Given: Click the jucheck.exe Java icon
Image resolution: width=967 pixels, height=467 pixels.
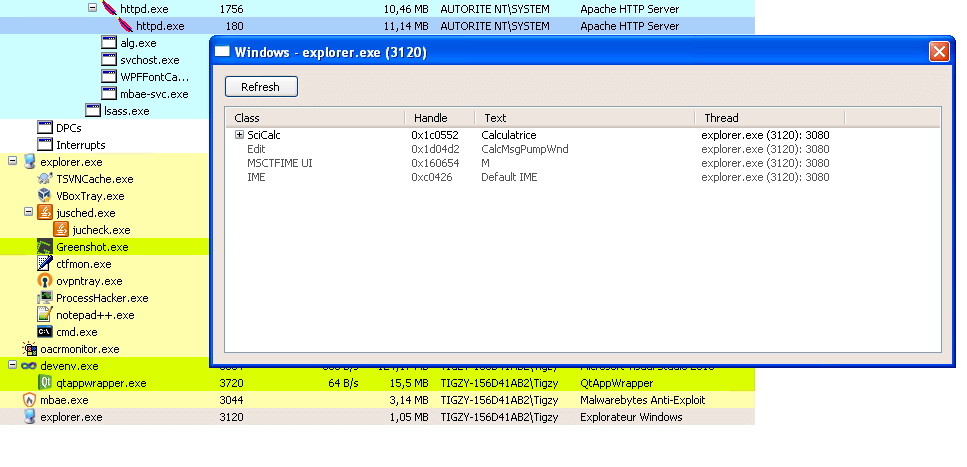Looking at the screenshot, I should (61, 230).
